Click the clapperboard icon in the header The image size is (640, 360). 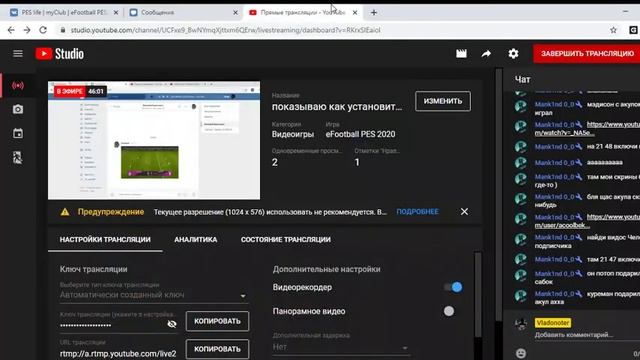click(461, 53)
